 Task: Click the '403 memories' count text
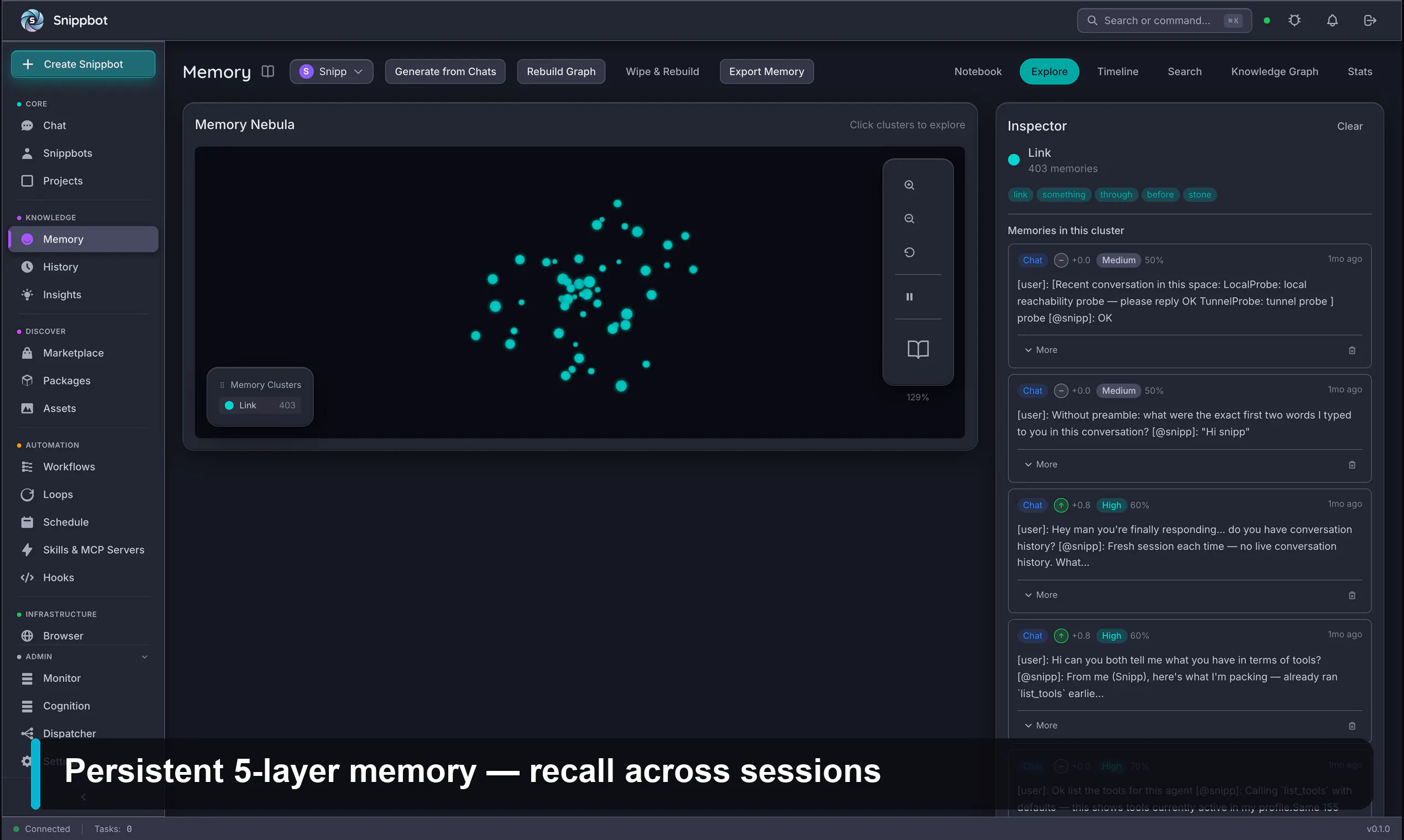point(1062,169)
